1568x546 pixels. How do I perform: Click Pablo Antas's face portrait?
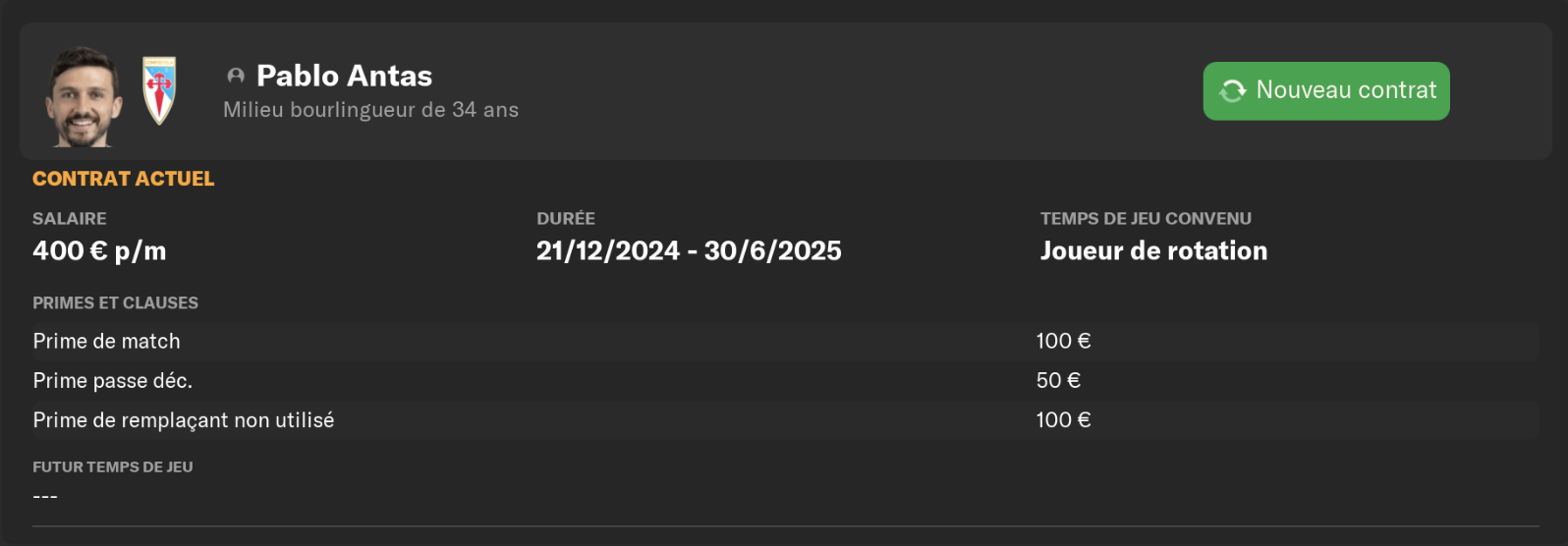tap(83, 97)
